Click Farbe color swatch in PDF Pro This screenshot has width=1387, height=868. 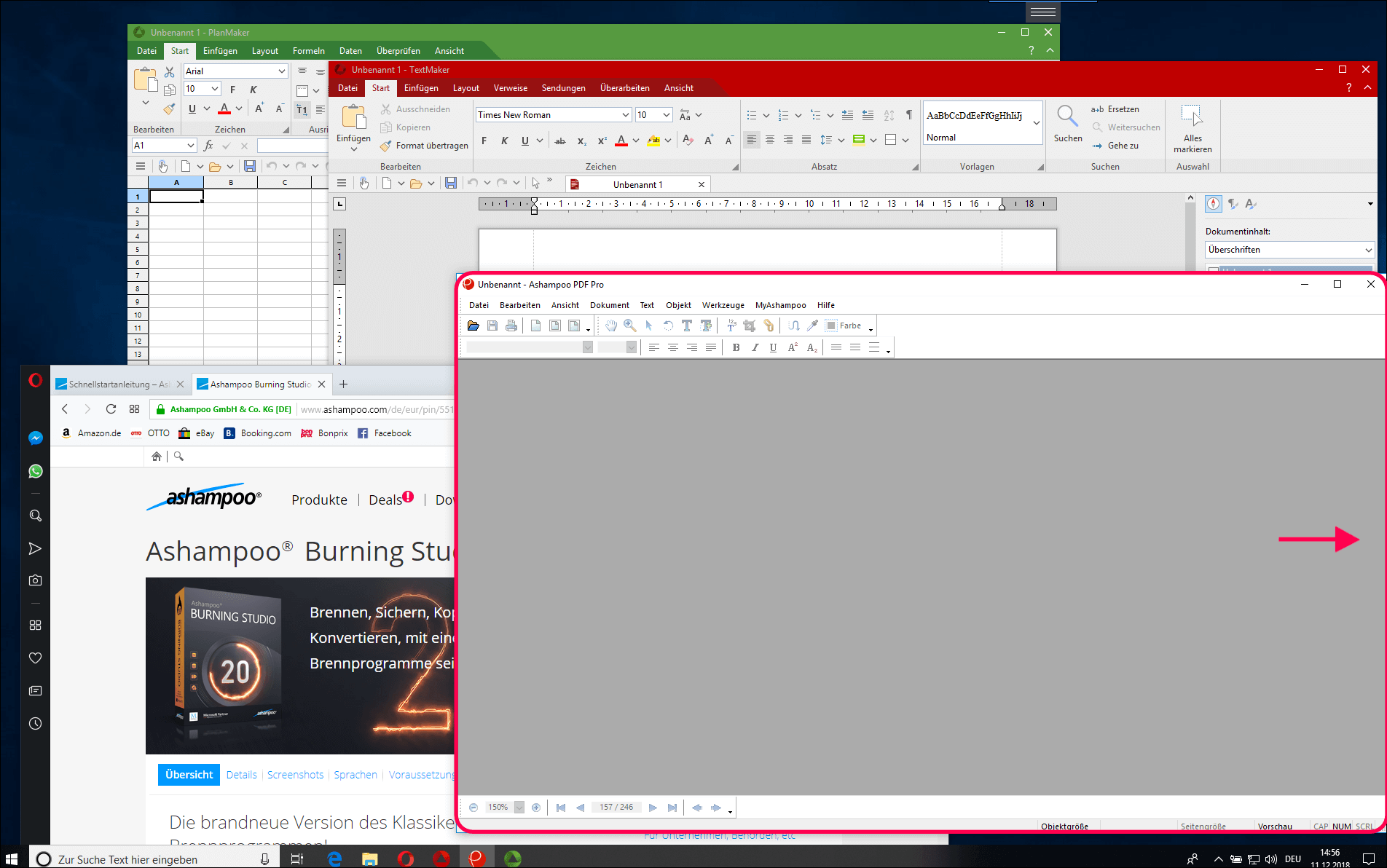[x=831, y=325]
